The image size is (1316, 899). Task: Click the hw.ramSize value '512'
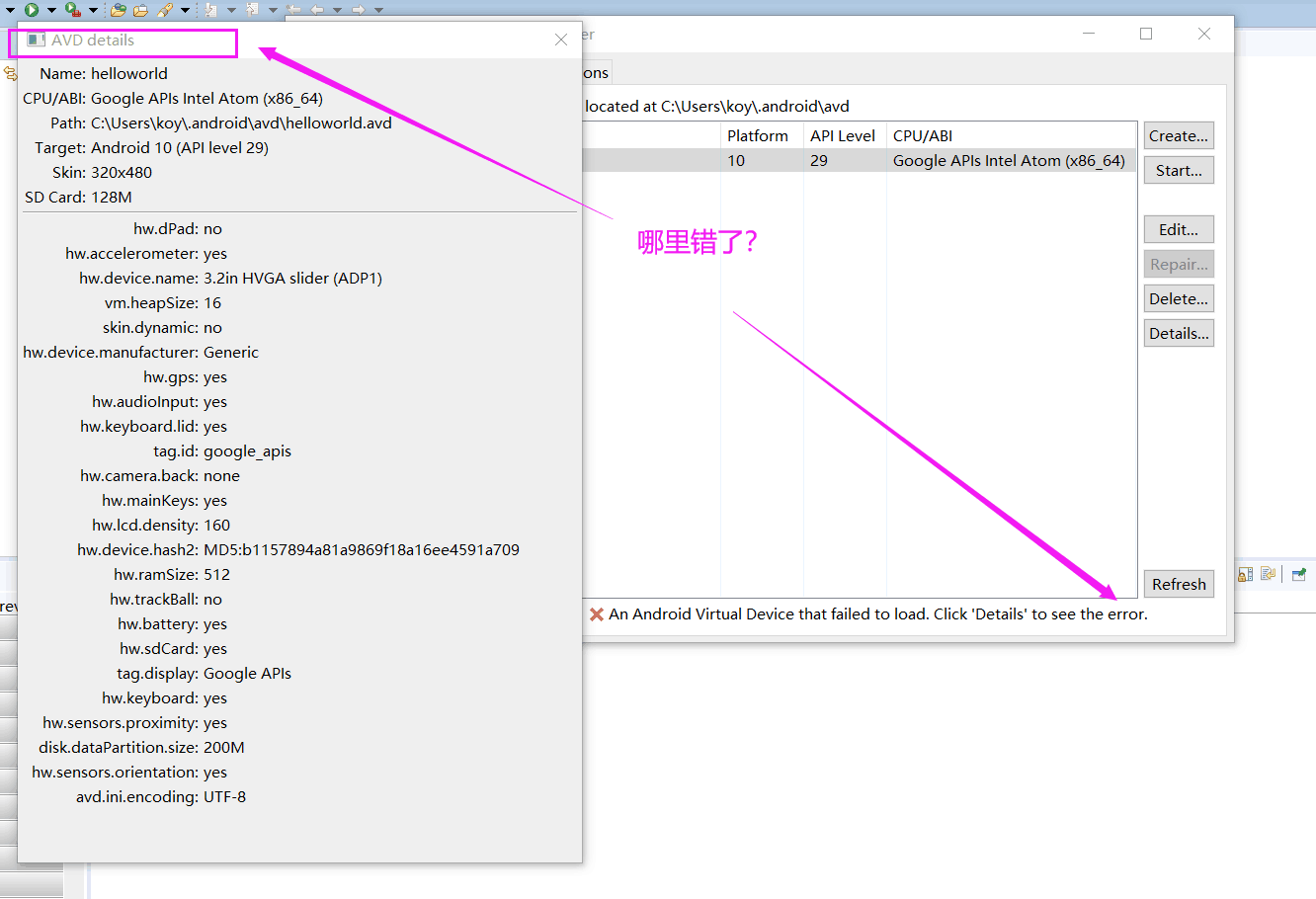tap(216, 574)
